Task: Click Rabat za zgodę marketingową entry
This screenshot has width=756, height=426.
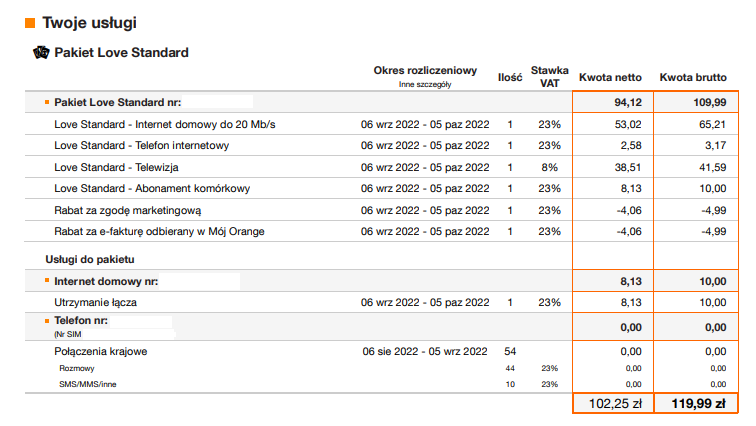Action: [x=128, y=210]
